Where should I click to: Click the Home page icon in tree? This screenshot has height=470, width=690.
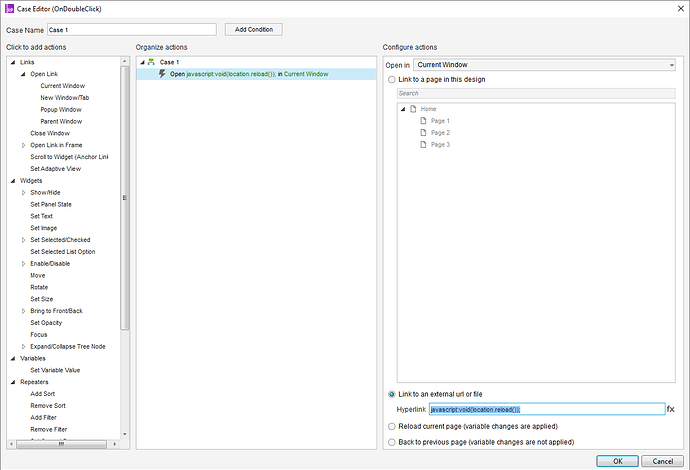tap(413, 109)
